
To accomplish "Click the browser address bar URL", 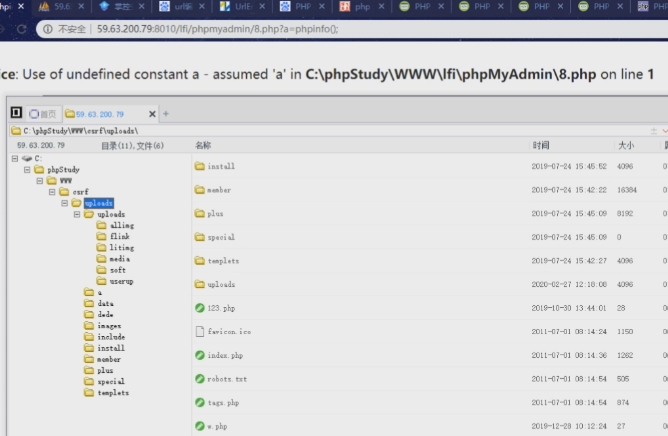I will [218, 29].
